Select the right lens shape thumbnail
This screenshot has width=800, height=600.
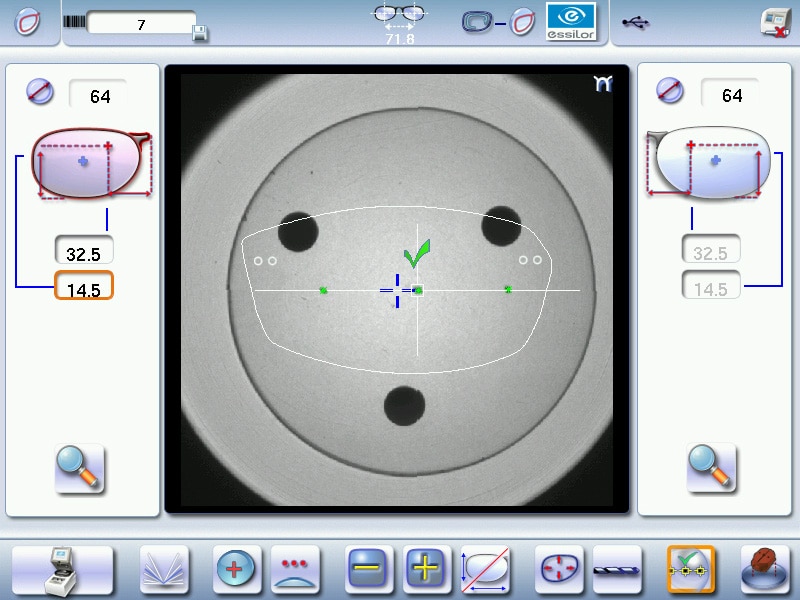coord(711,162)
